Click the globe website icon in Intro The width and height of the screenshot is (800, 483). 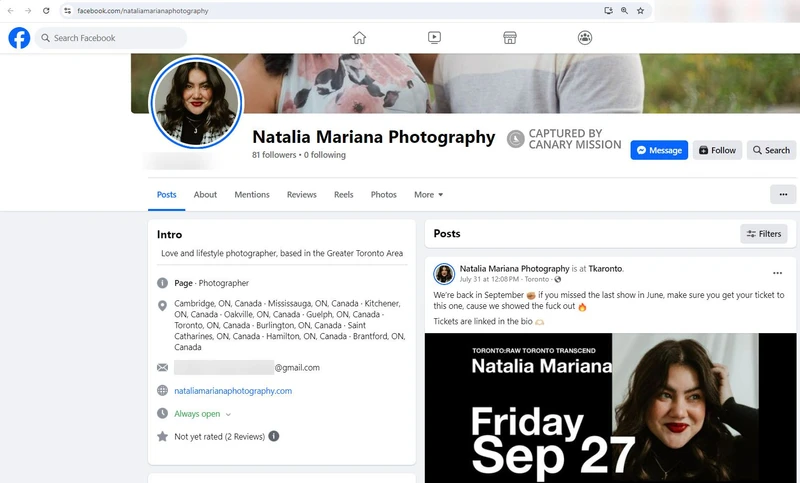[x=162, y=391]
